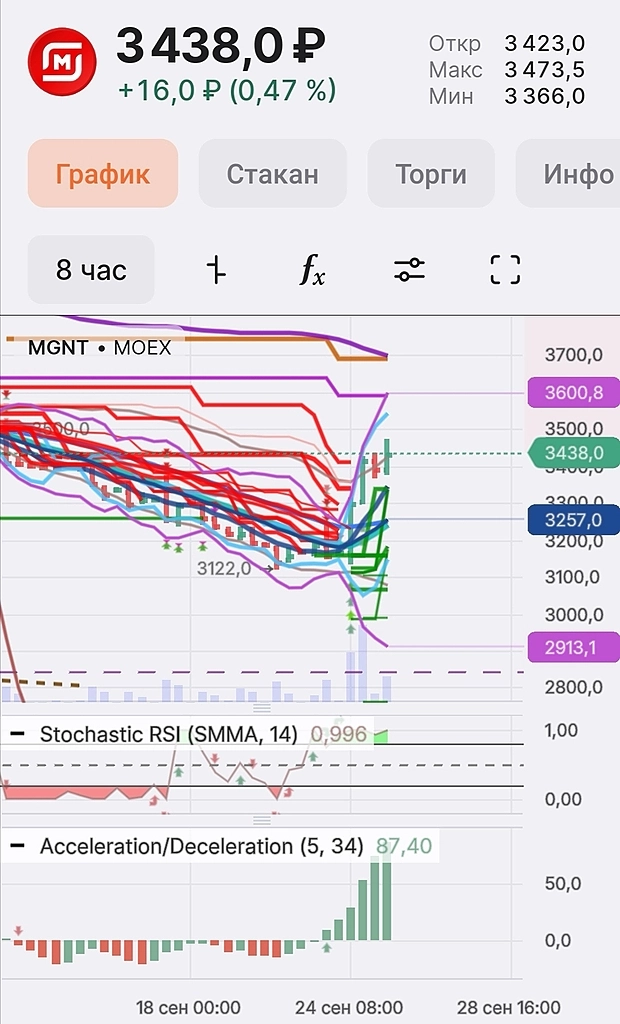Collapse the Stochastic RSI indicator pane

point(18,734)
